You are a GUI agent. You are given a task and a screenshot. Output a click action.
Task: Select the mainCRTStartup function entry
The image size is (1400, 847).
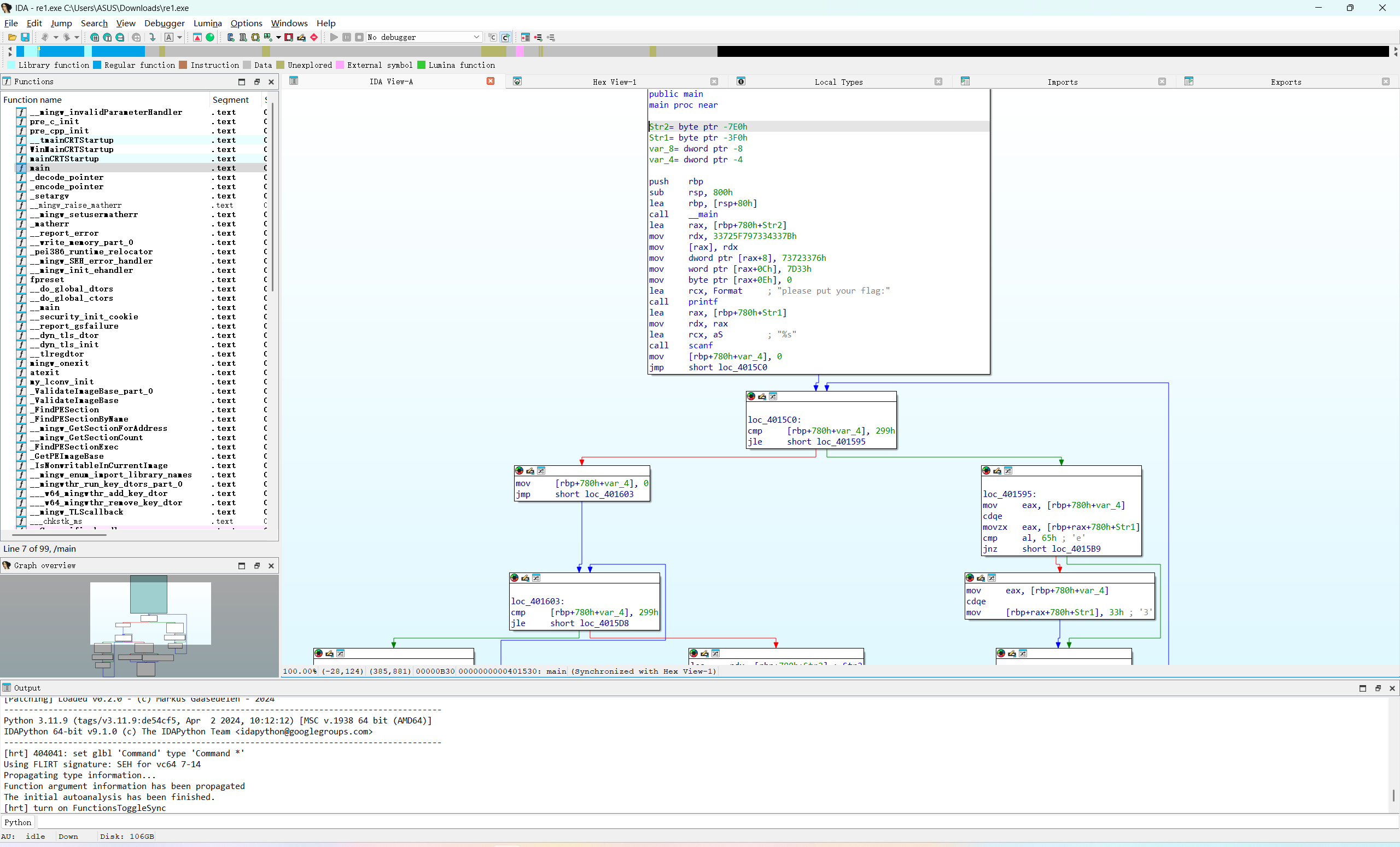point(64,159)
